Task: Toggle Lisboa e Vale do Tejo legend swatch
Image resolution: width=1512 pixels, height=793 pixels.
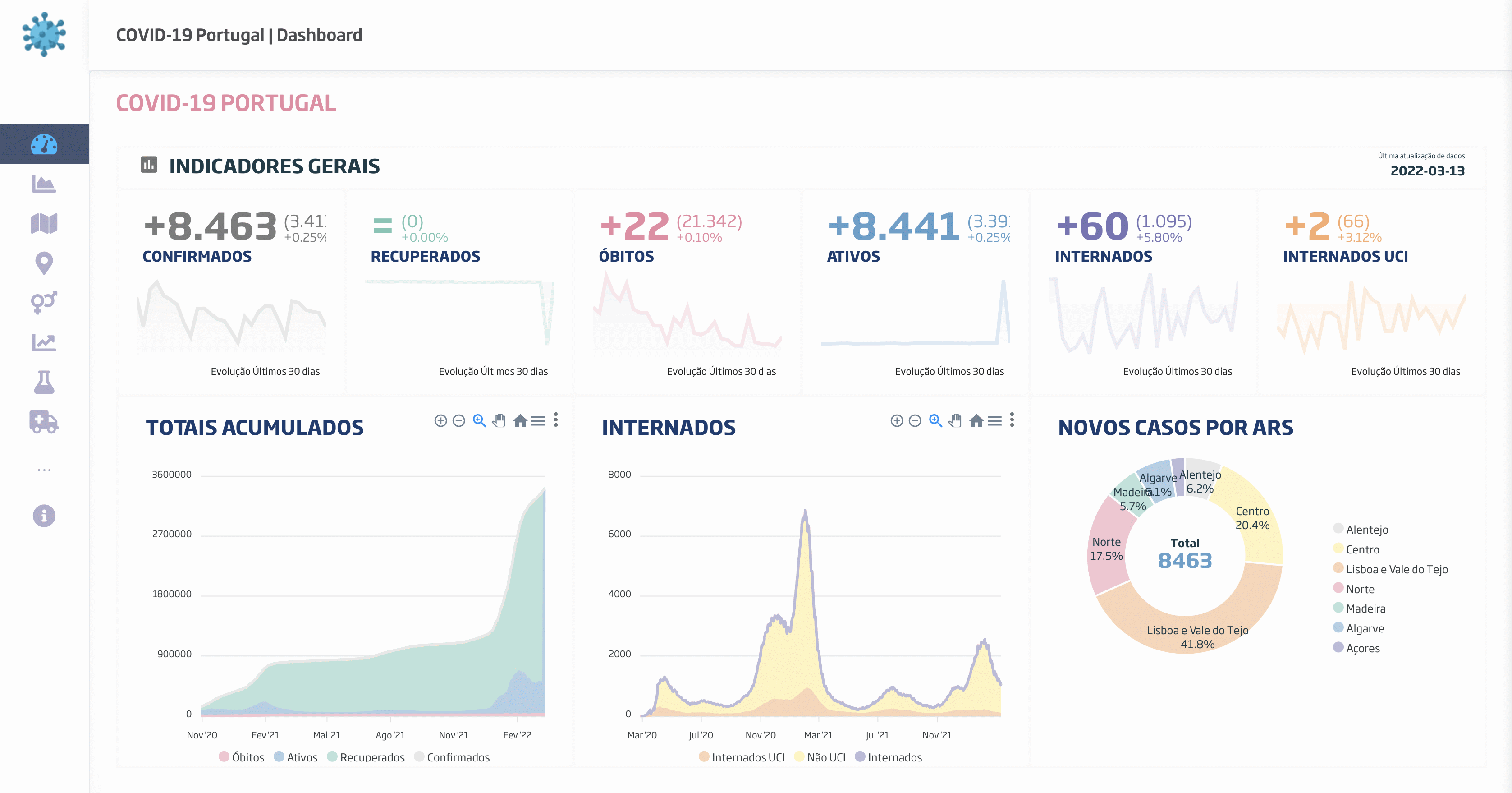Action: [1338, 568]
